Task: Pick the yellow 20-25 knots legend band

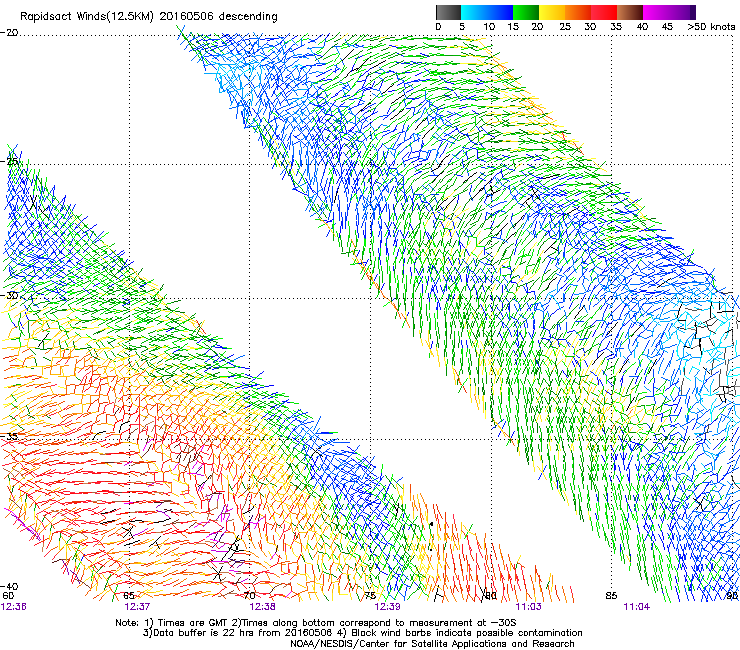Action: pyautogui.click(x=552, y=12)
